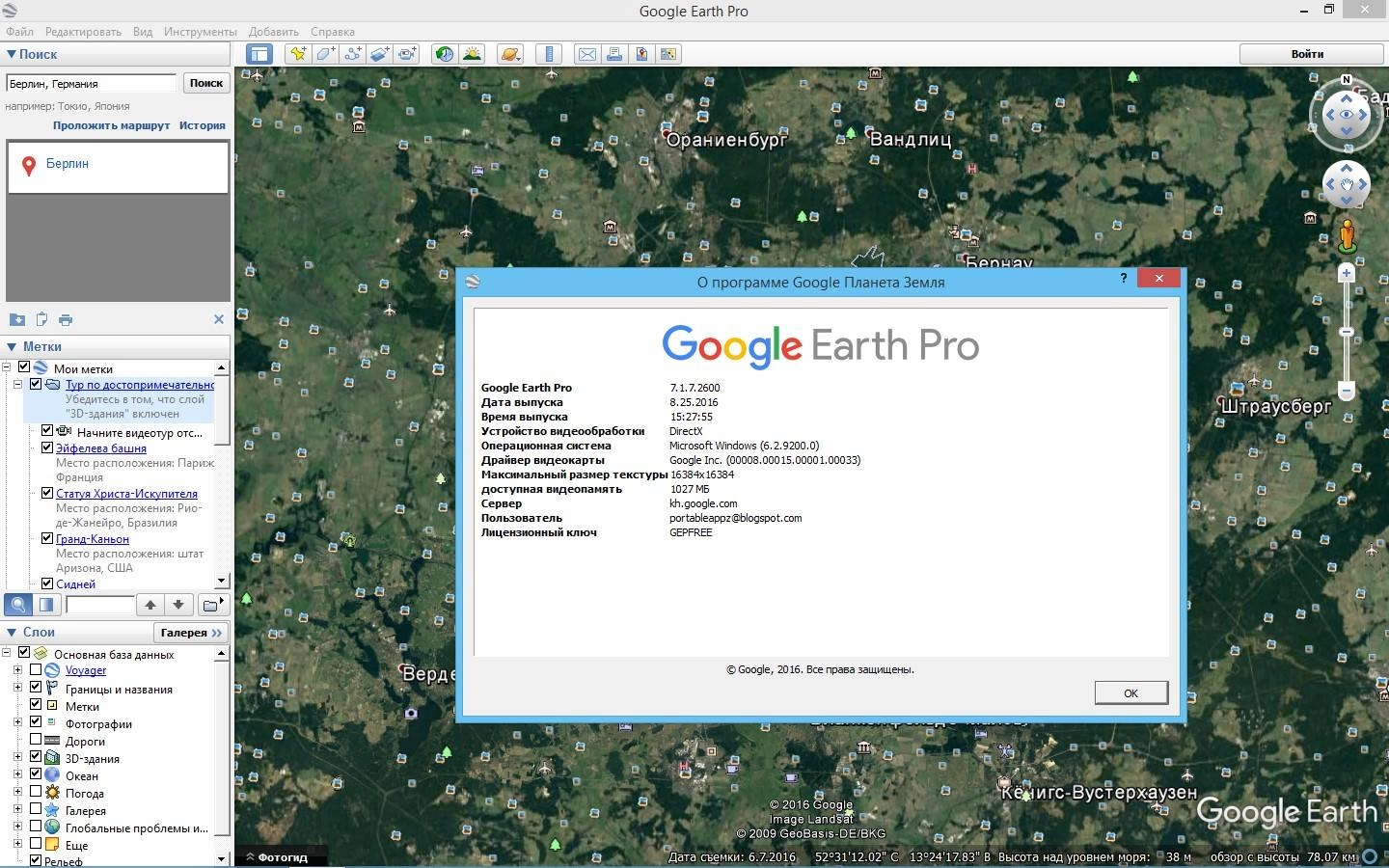This screenshot has height=868, width=1389.
Task: Click the Street View pegman icon
Action: (x=1348, y=235)
